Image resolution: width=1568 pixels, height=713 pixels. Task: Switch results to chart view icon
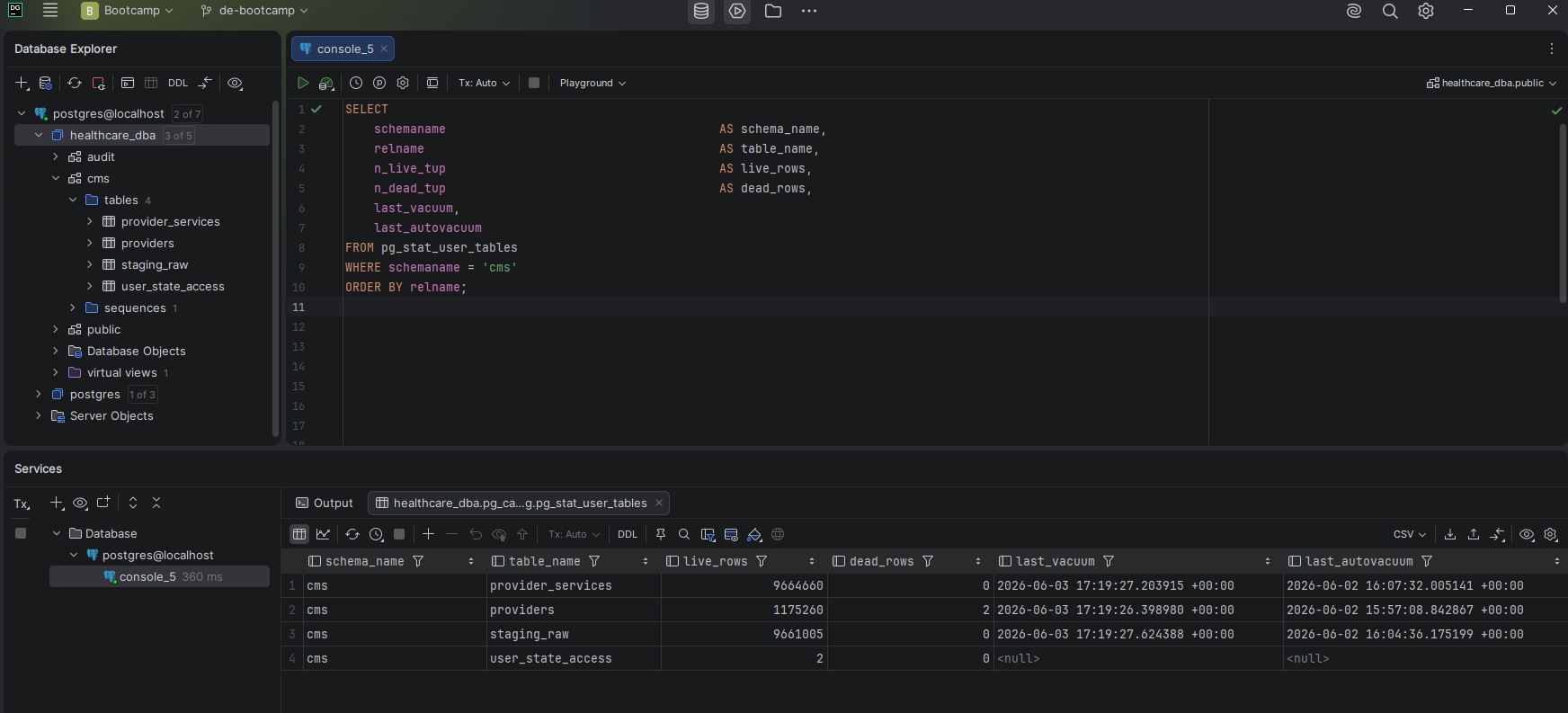coord(323,534)
